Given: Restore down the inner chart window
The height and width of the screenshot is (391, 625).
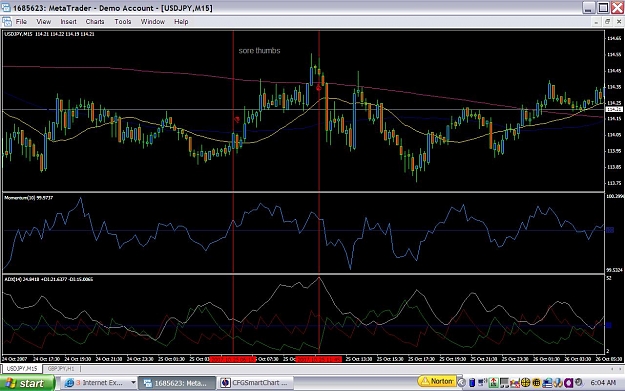Looking at the screenshot, I should point(608,22).
